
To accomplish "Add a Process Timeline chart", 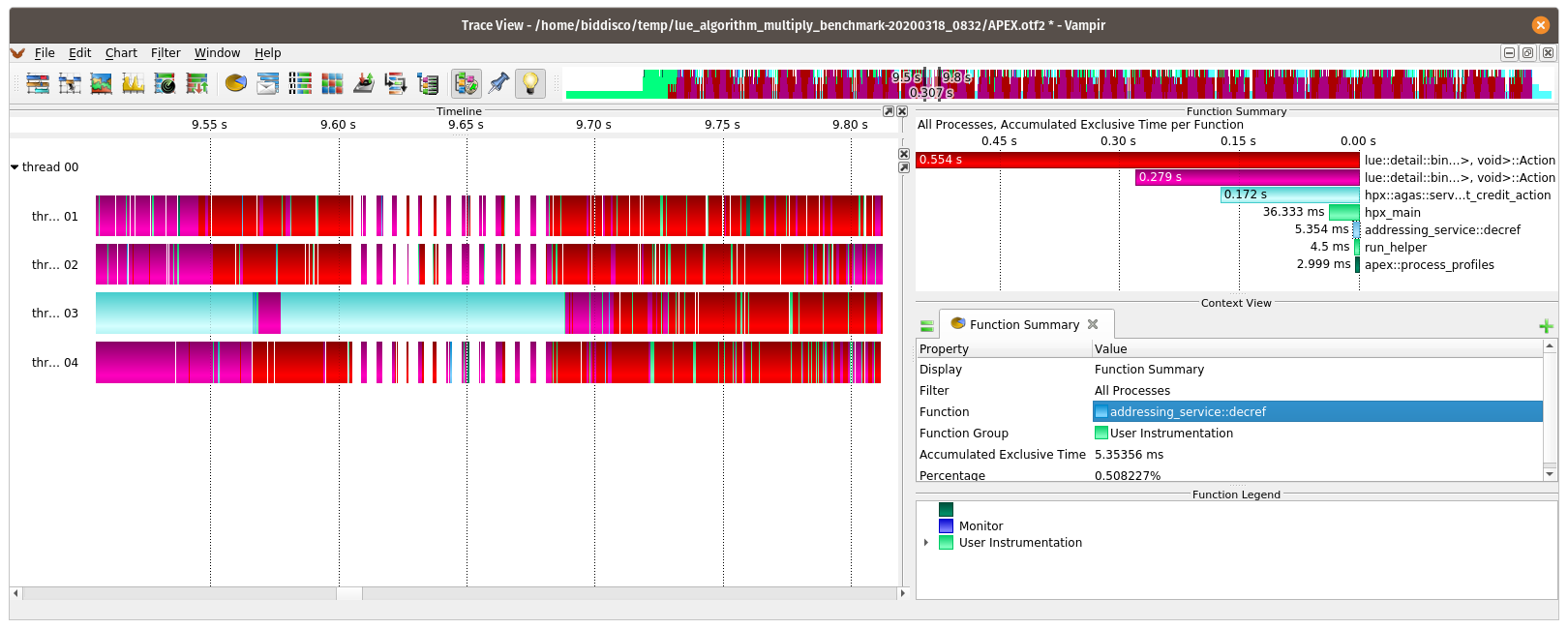I will [70, 84].
